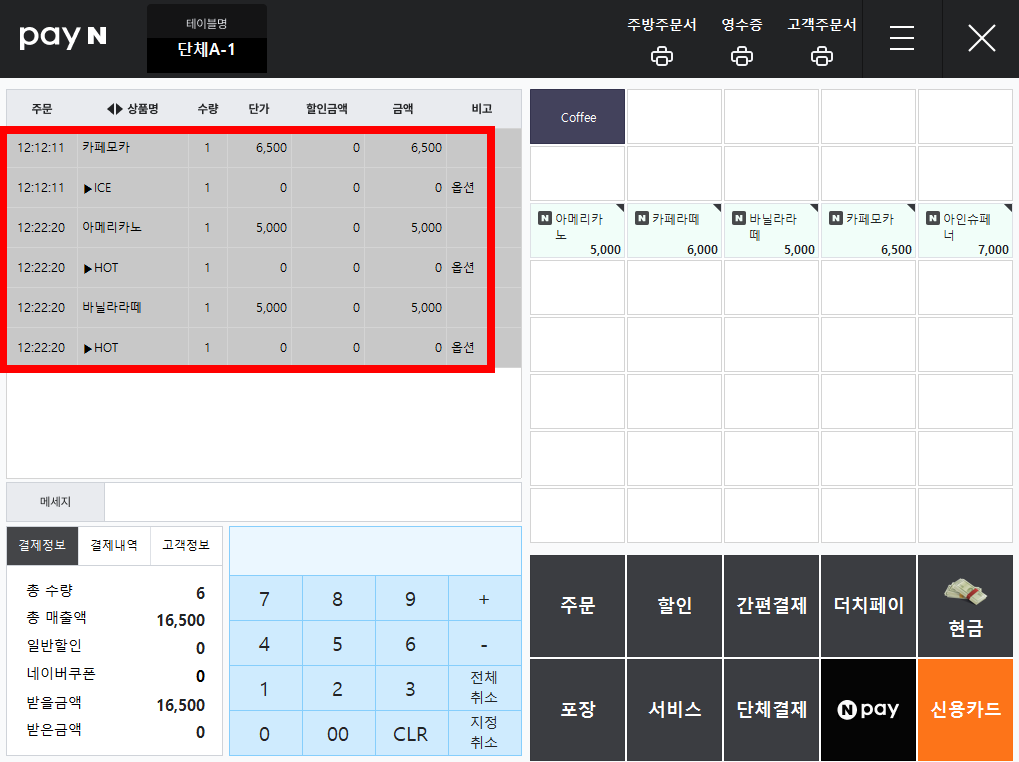1019x762 pixels.
Task: Click the 전체 취소 keypad button
Action: pos(484,687)
